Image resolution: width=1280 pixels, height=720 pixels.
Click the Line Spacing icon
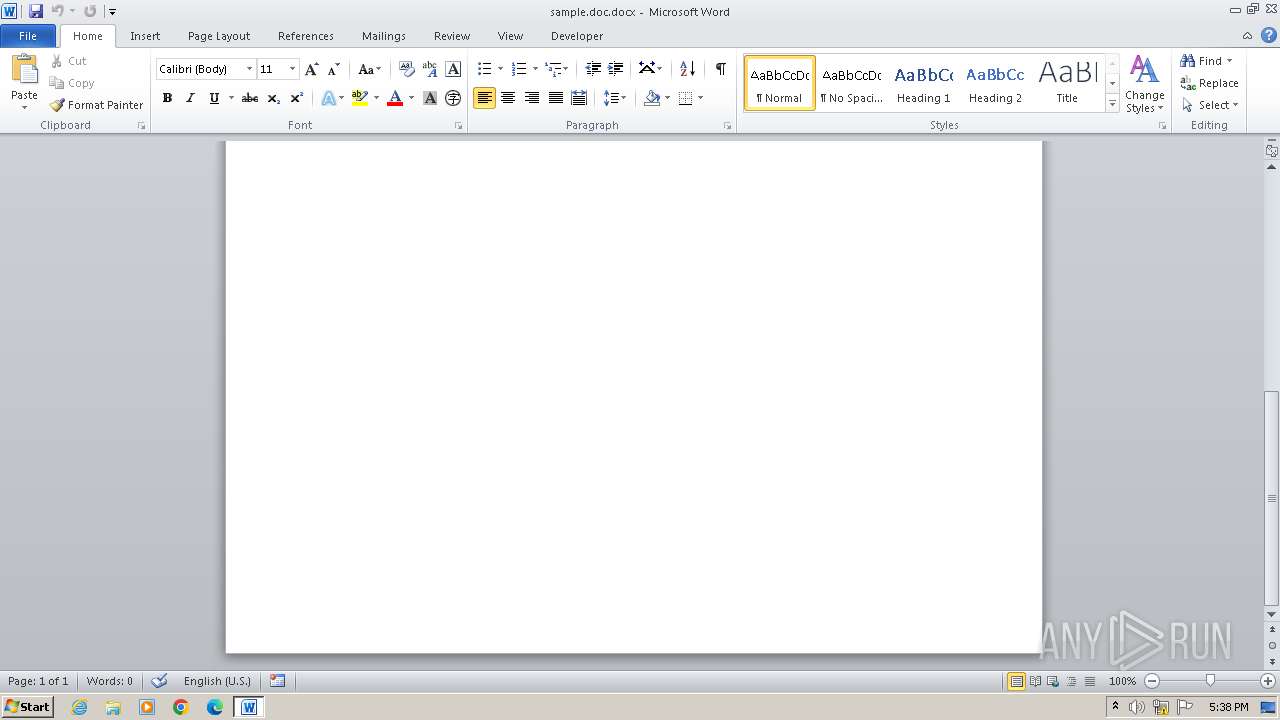[611, 98]
